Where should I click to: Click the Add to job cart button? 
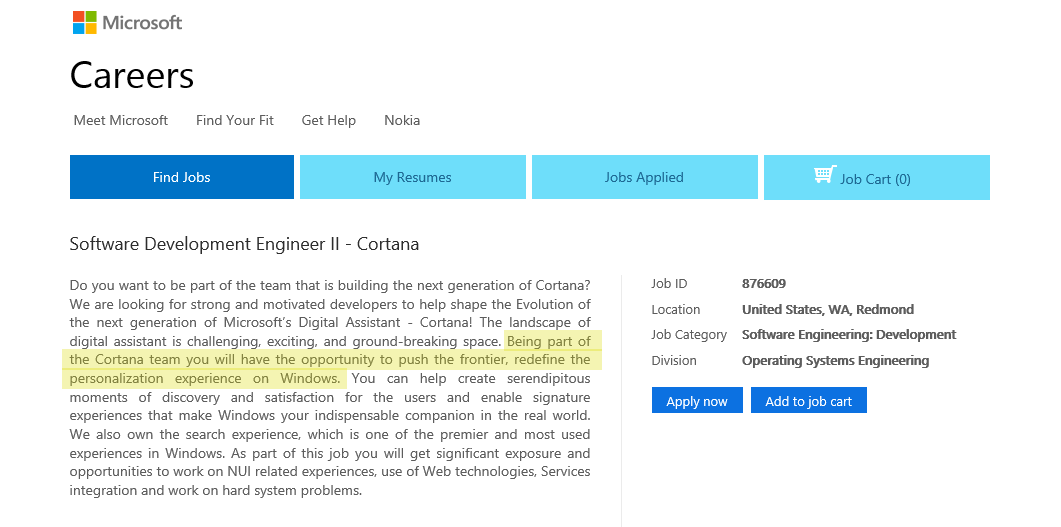[809, 400]
